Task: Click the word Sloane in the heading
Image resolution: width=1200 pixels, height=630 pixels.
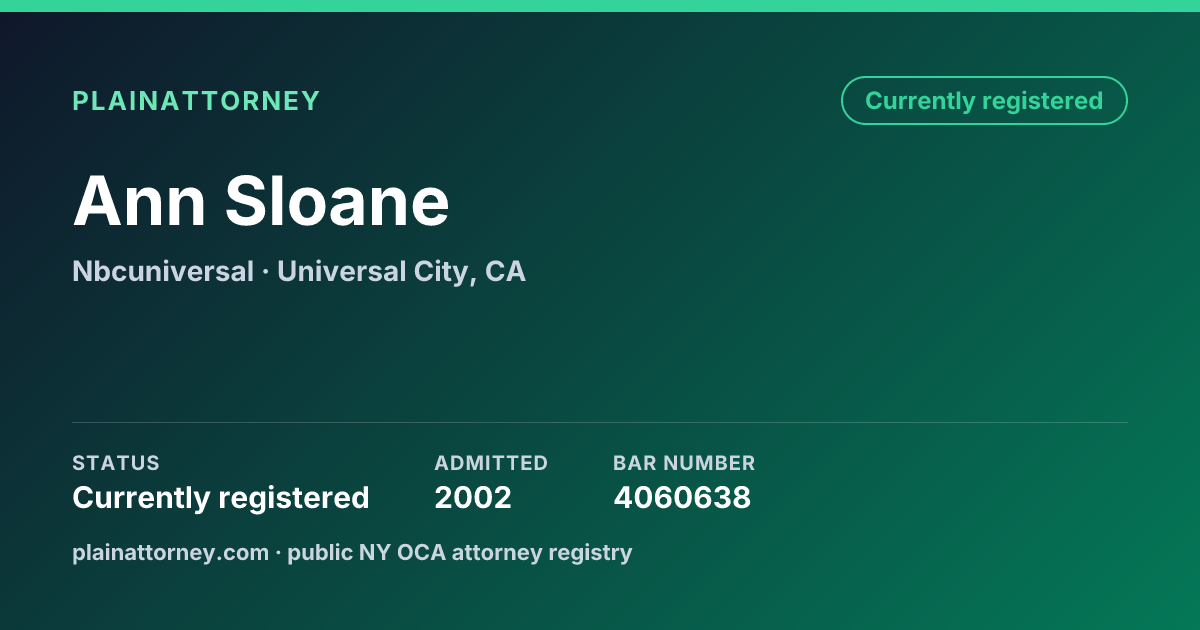Action: point(337,201)
